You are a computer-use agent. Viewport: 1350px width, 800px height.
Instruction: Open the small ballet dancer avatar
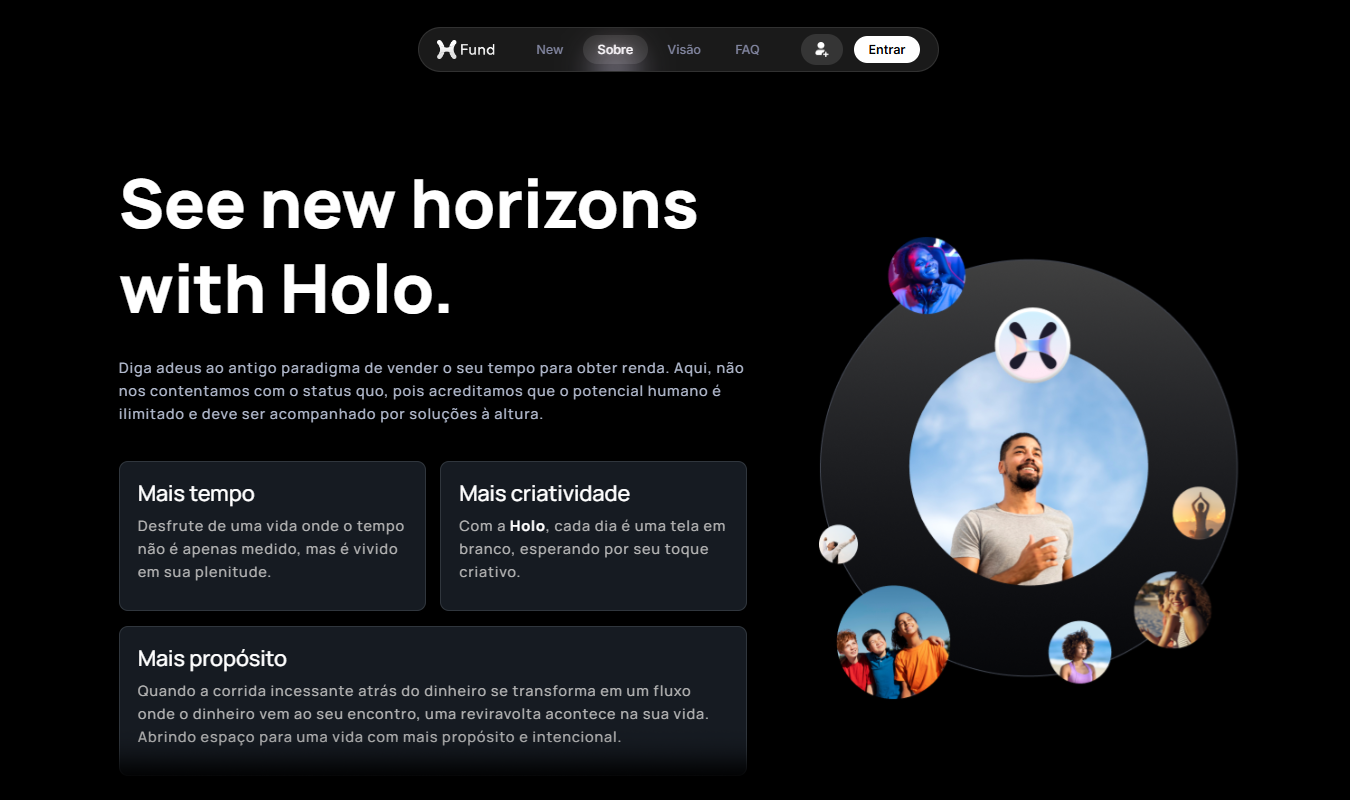coord(838,544)
